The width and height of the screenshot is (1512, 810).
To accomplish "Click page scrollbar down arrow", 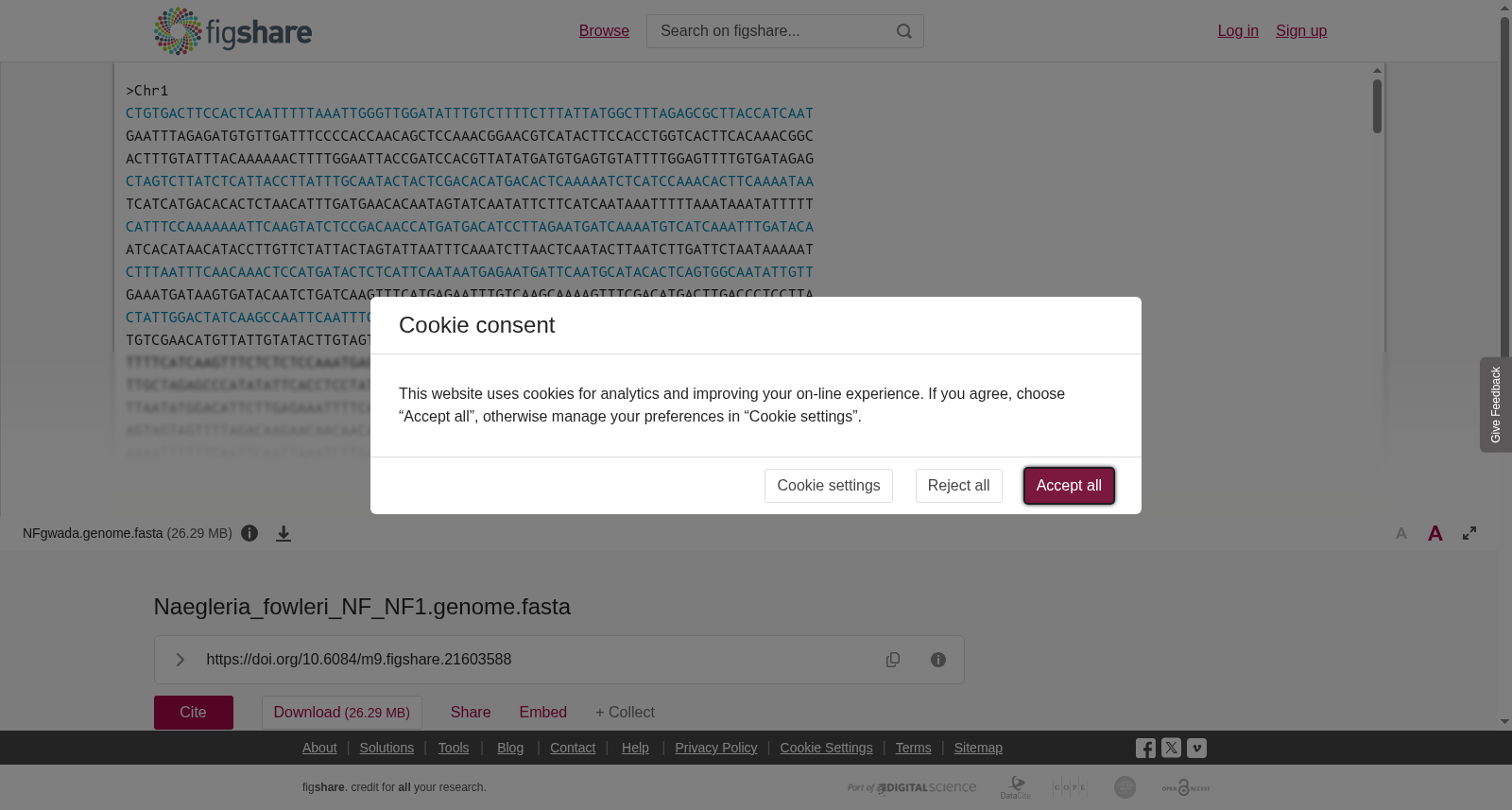I will pos(1505,722).
